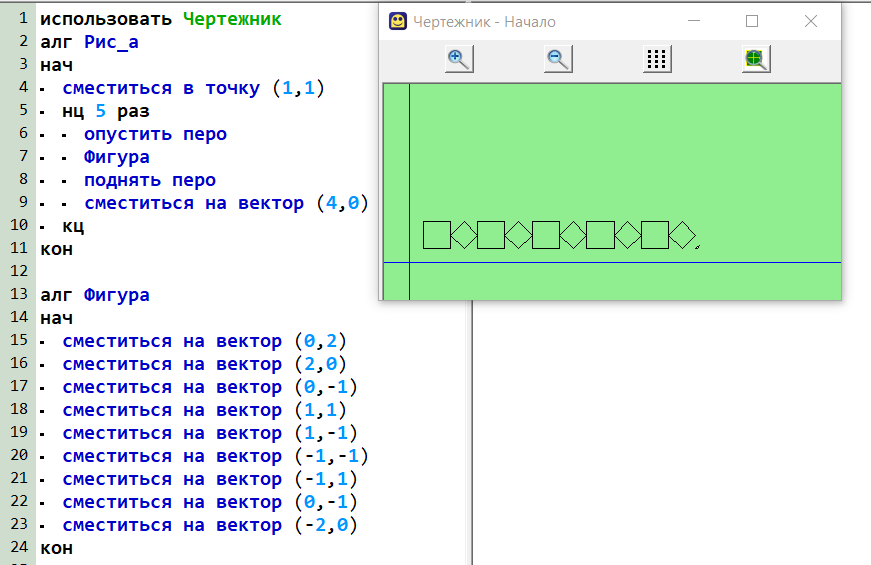This screenshot has width=871, height=565.
Task: Click line number 5 in the gutter
Action: pos(23,110)
